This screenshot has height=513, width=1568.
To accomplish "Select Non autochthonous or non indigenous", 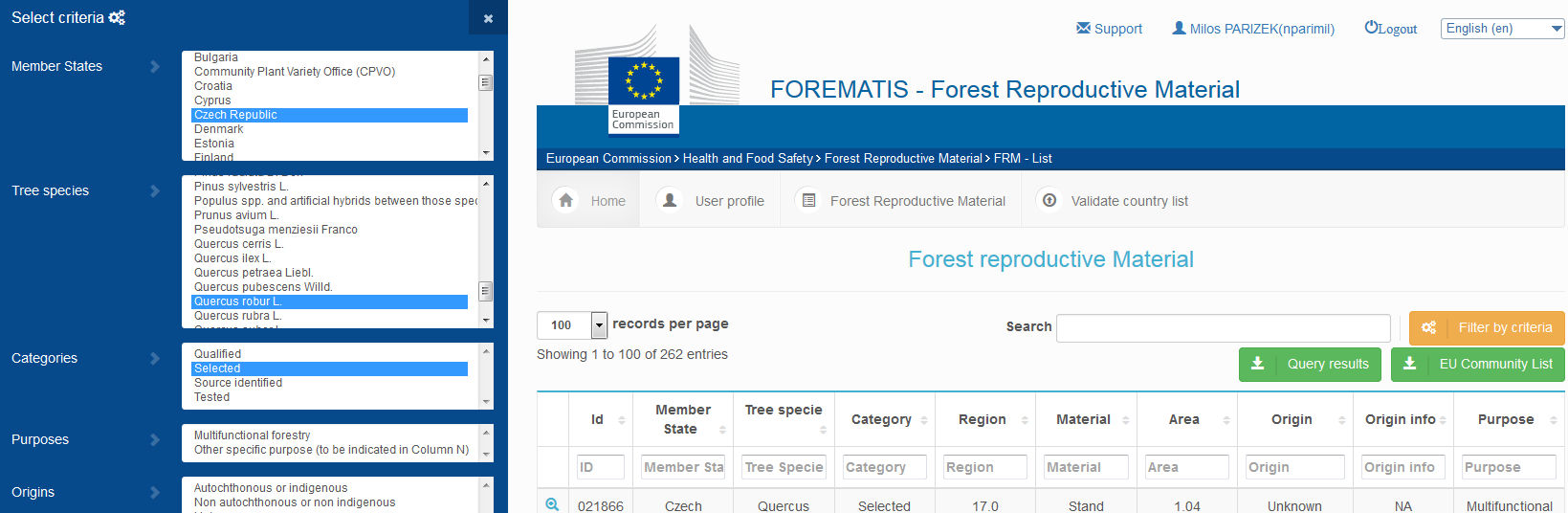I will coord(329,502).
